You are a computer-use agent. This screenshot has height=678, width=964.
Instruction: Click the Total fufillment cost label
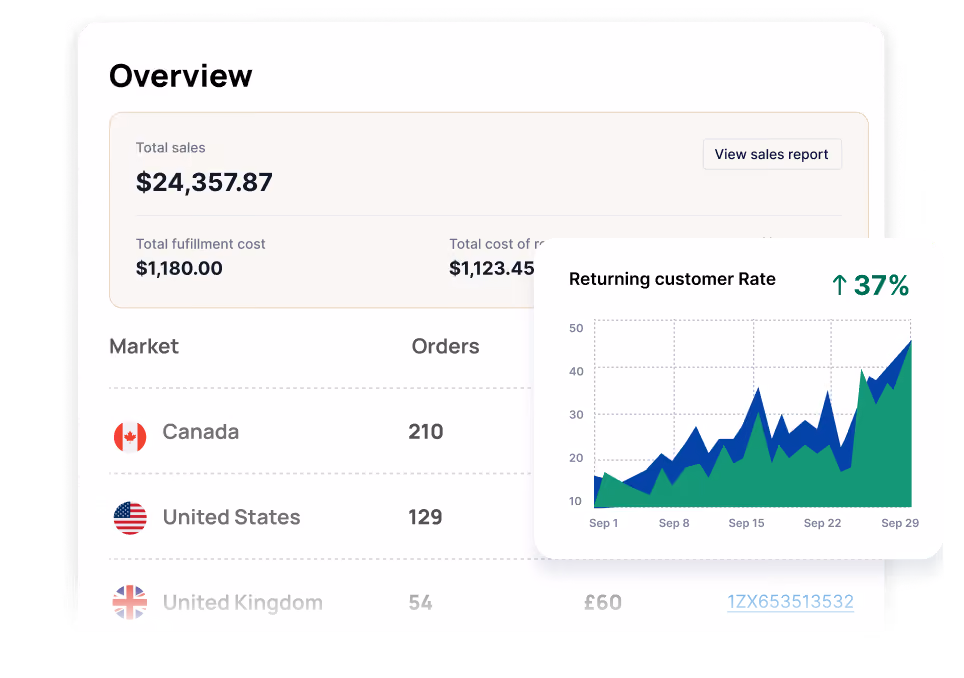tap(200, 244)
